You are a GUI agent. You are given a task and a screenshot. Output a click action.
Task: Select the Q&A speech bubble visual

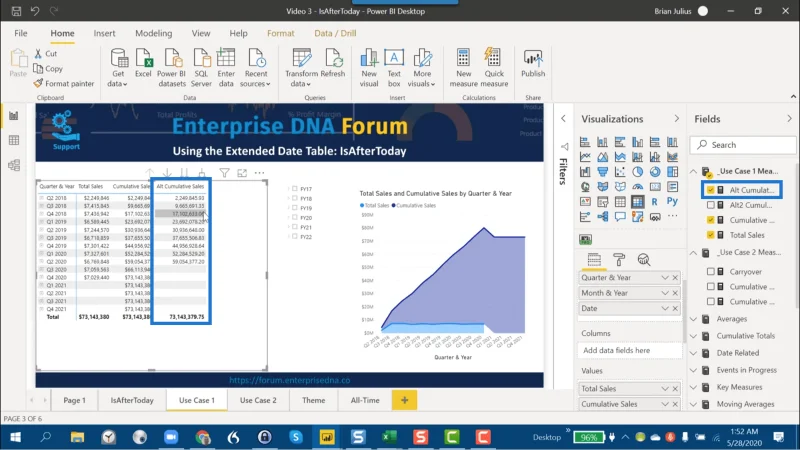pyautogui.click(x=620, y=217)
